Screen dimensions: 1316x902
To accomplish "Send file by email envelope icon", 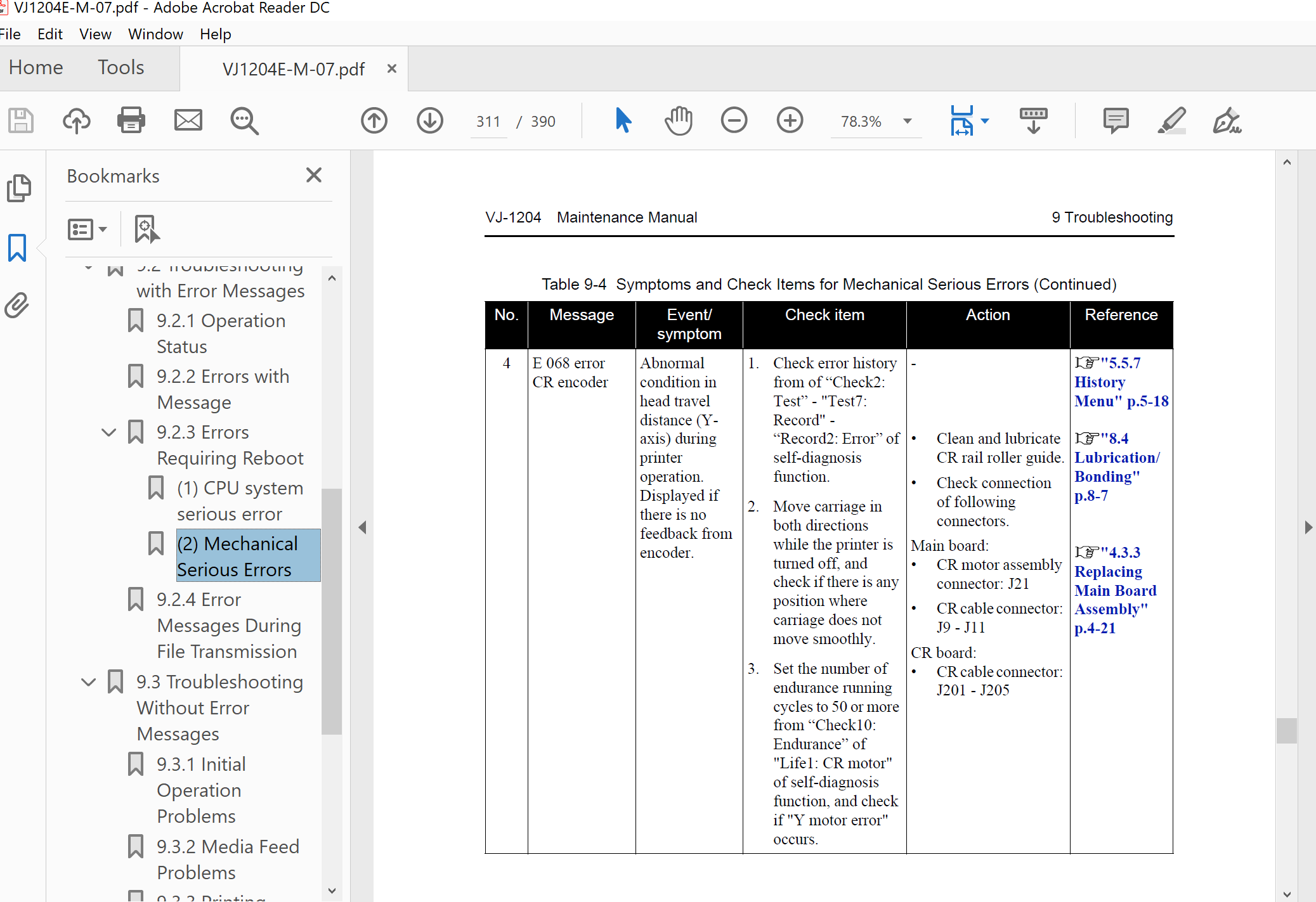I will (188, 120).
